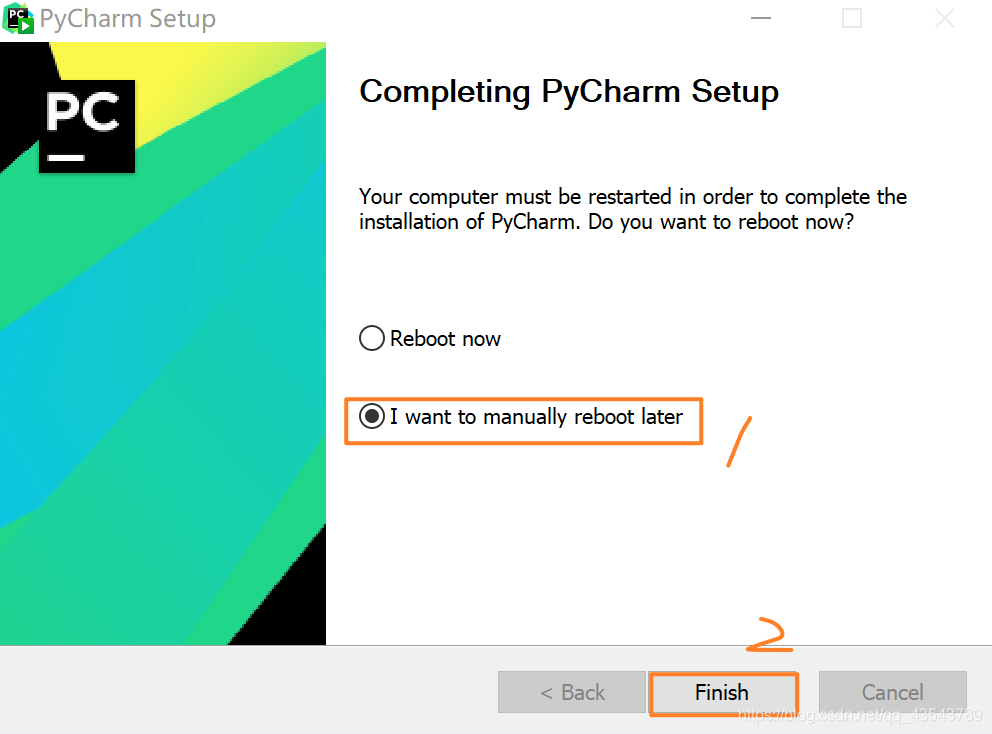Open the blog.csdn.net watermark link
The width and height of the screenshot is (992, 734).
pyautogui.click(x=860, y=716)
